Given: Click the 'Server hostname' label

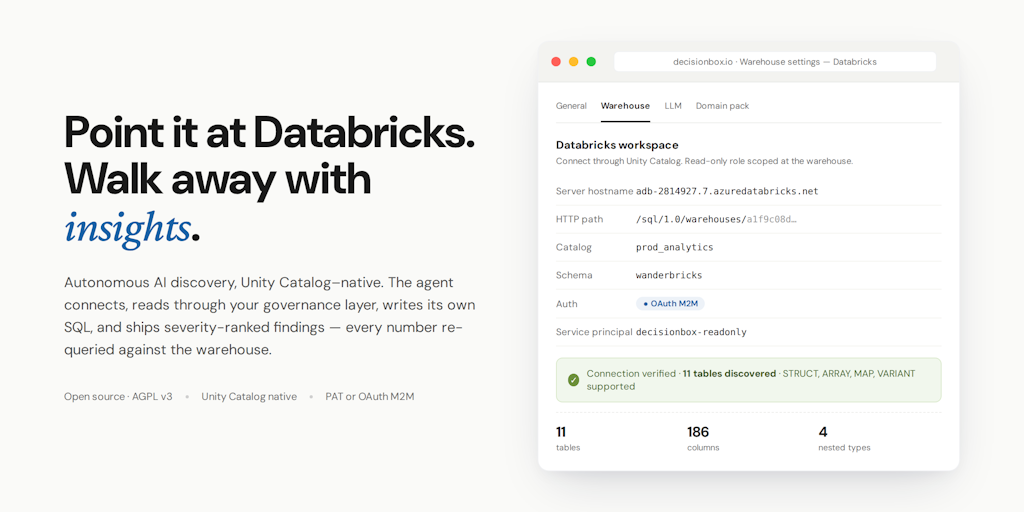Looking at the screenshot, I should pos(594,191).
